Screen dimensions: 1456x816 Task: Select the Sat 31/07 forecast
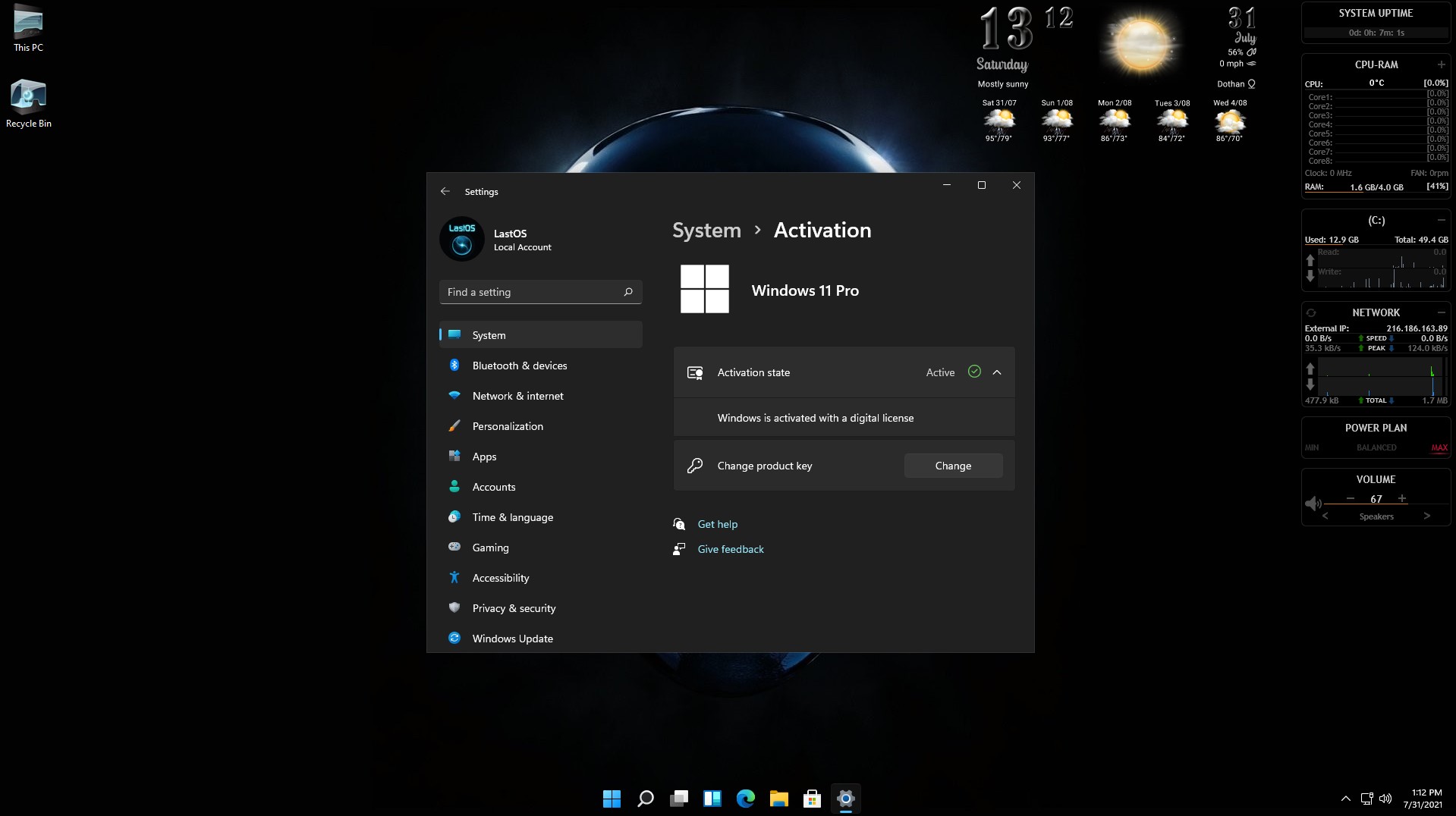click(999, 120)
